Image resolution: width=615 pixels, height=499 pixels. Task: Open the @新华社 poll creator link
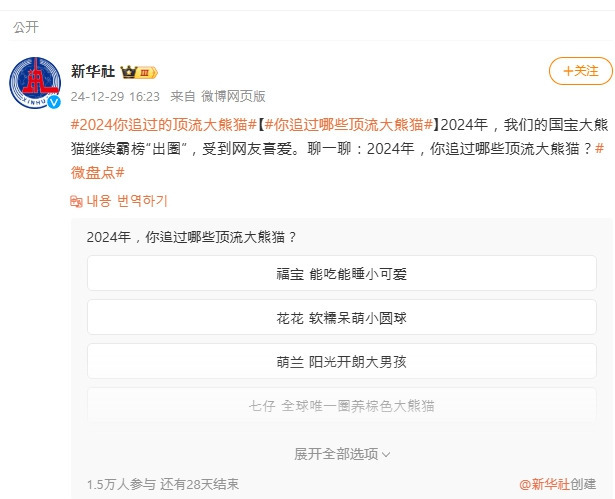pos(544,484)
